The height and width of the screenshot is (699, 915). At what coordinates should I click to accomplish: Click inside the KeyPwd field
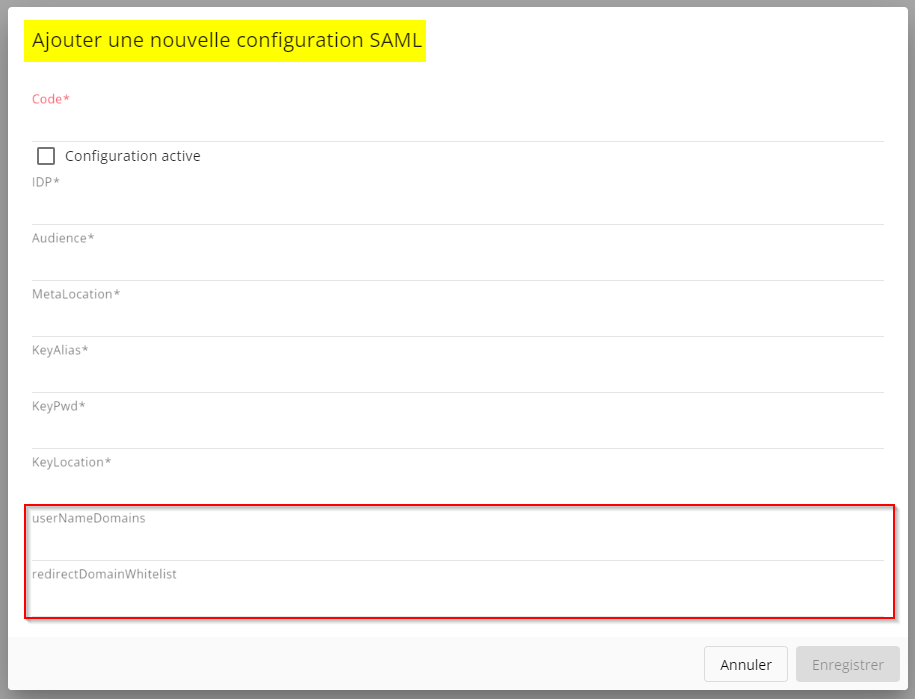coord(457,432)
